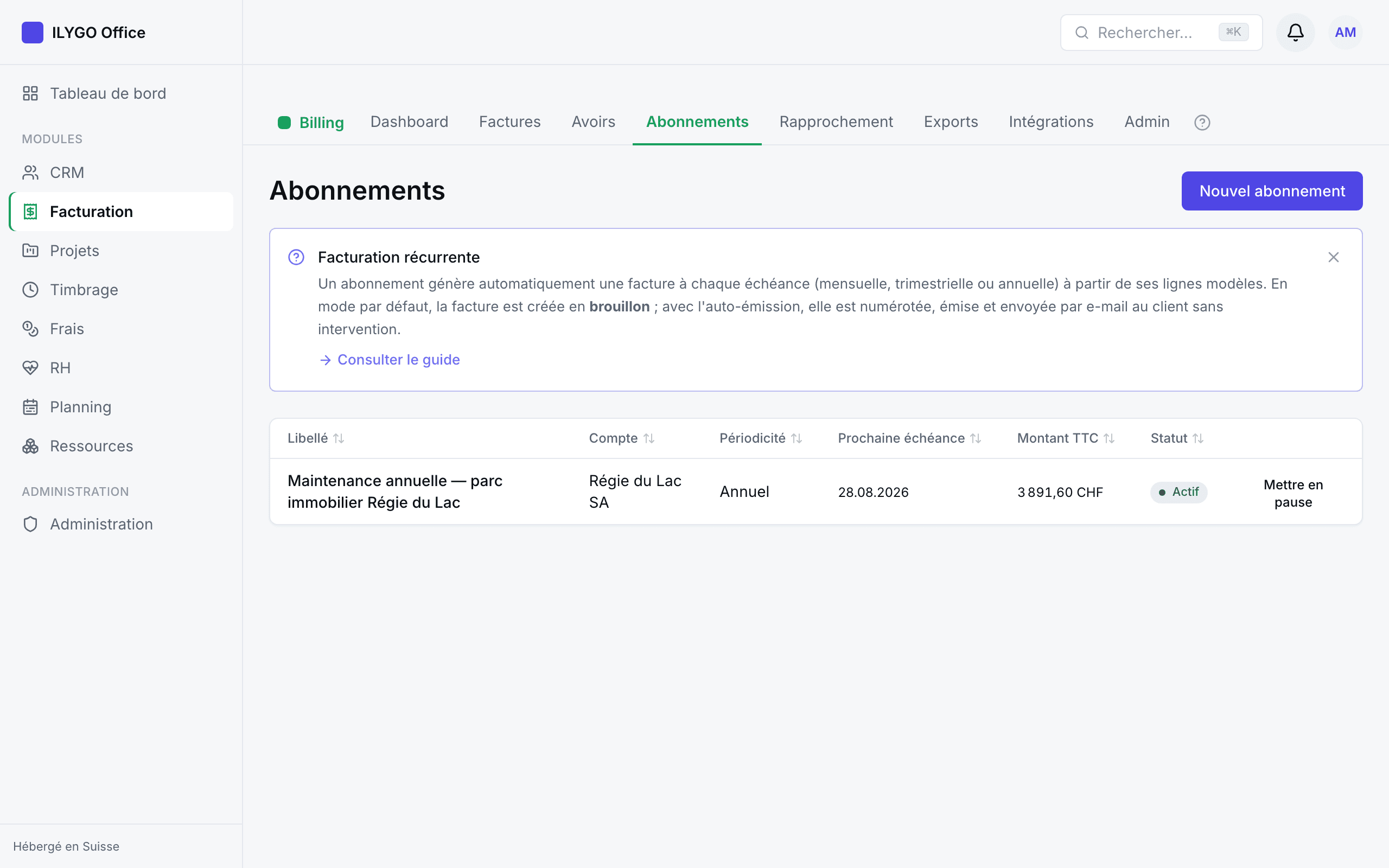Focus the Rechercher search field

click(1161, 33)
